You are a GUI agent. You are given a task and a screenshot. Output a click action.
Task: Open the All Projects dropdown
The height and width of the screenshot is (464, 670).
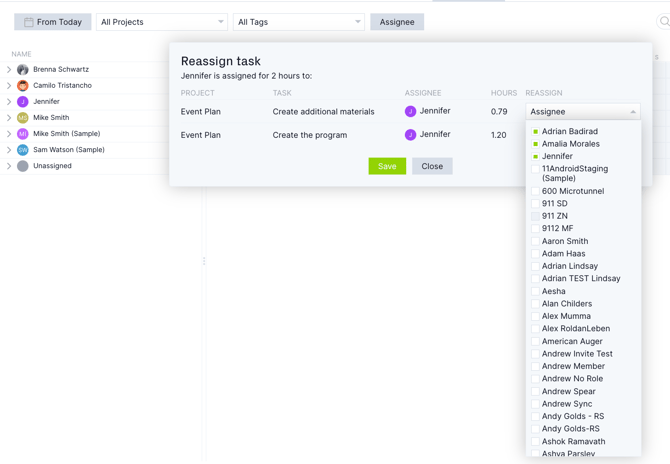pyautogui.click(x=162, y=22)
